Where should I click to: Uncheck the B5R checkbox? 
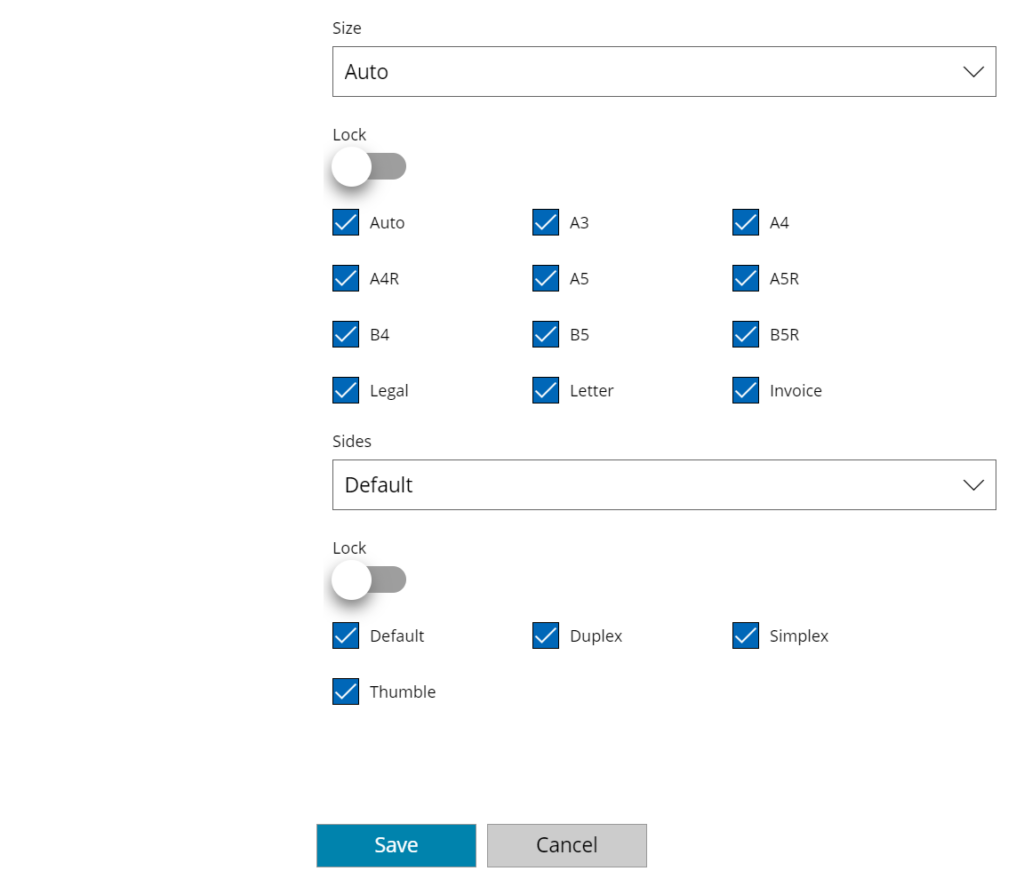(x=745, y=334)
